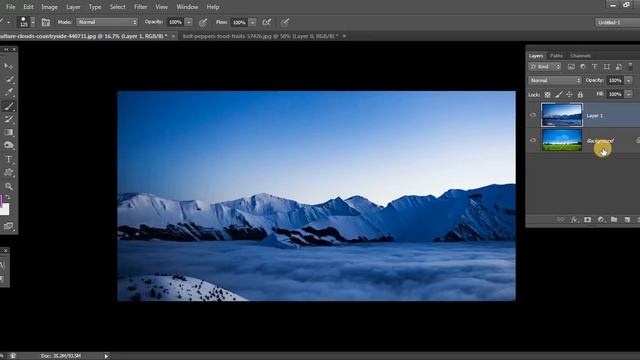
Task: Filter layers by pixel layer icon
Action: click(x=571, y=67)
